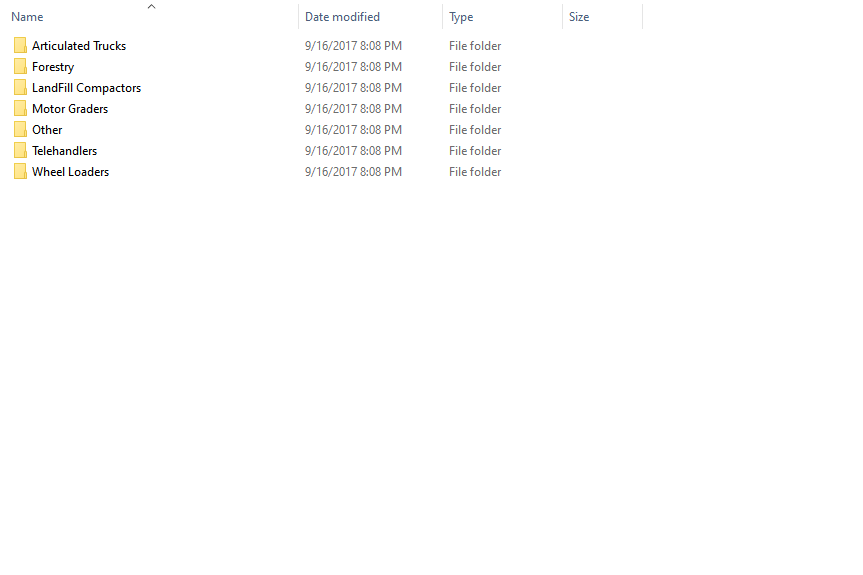Click the date modified of Wheel Loaders
This screenshot has width=863, height=575.
pyautogui.click(x=353, y=171)
